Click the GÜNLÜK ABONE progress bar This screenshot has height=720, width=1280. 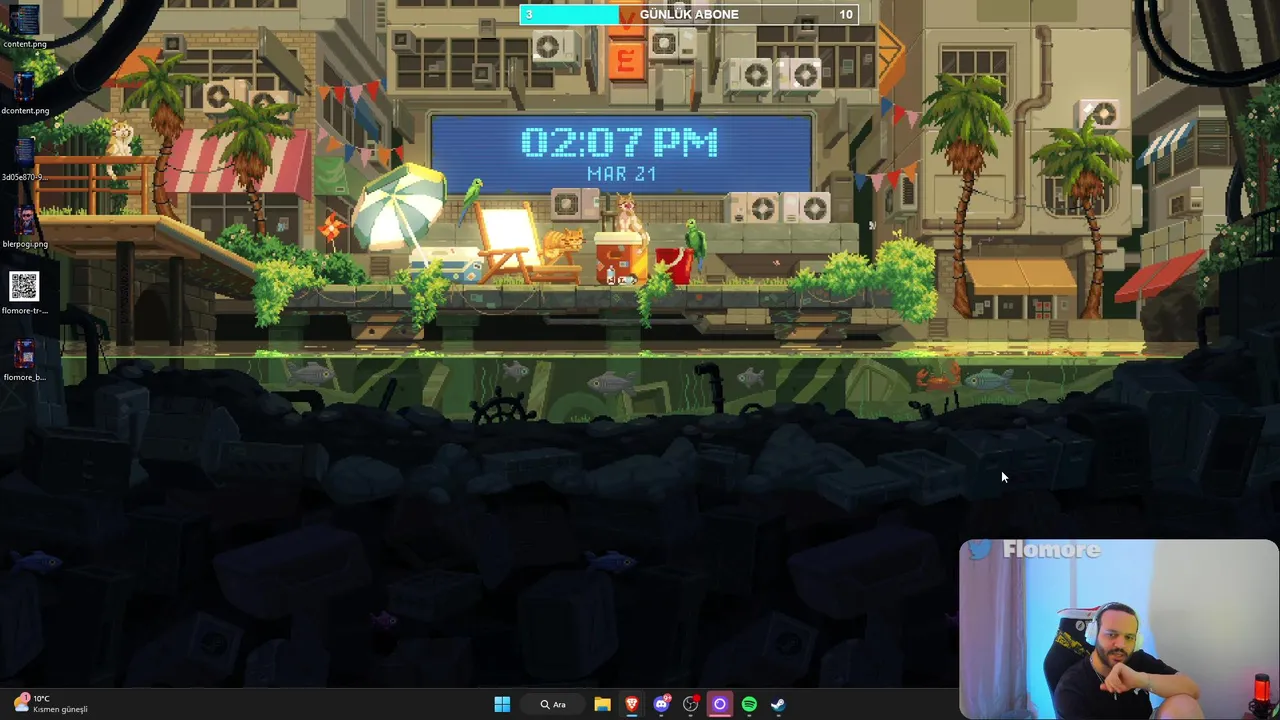pyautogui.click(x=688, y=14)
